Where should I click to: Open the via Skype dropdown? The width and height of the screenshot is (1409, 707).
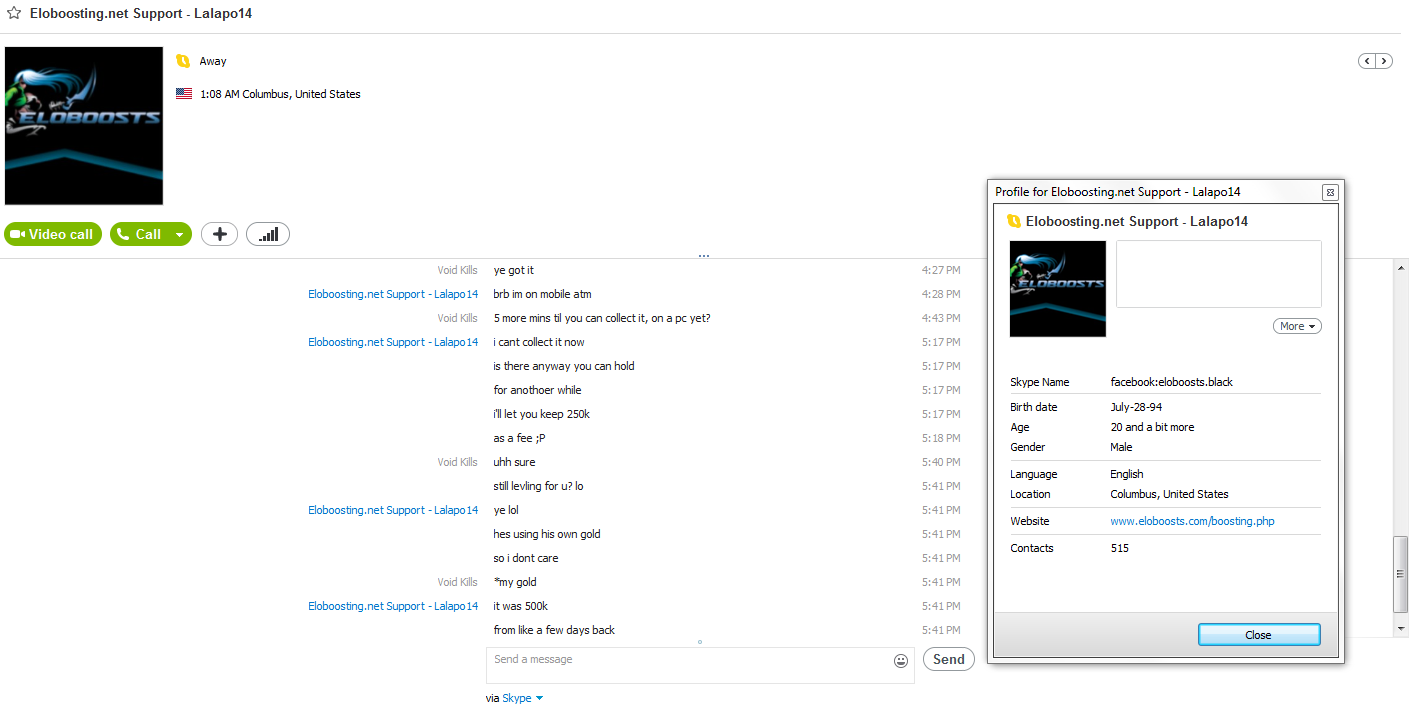tap(522, 698)
